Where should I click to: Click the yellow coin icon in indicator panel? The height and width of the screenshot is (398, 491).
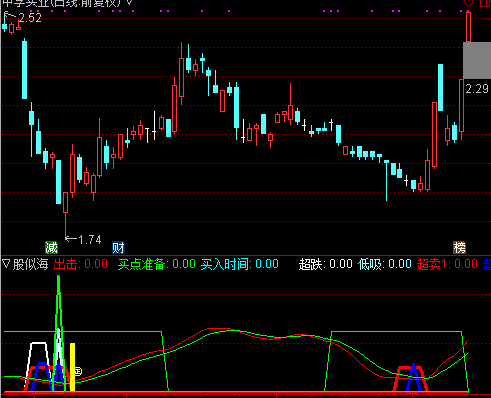point(78,371)
